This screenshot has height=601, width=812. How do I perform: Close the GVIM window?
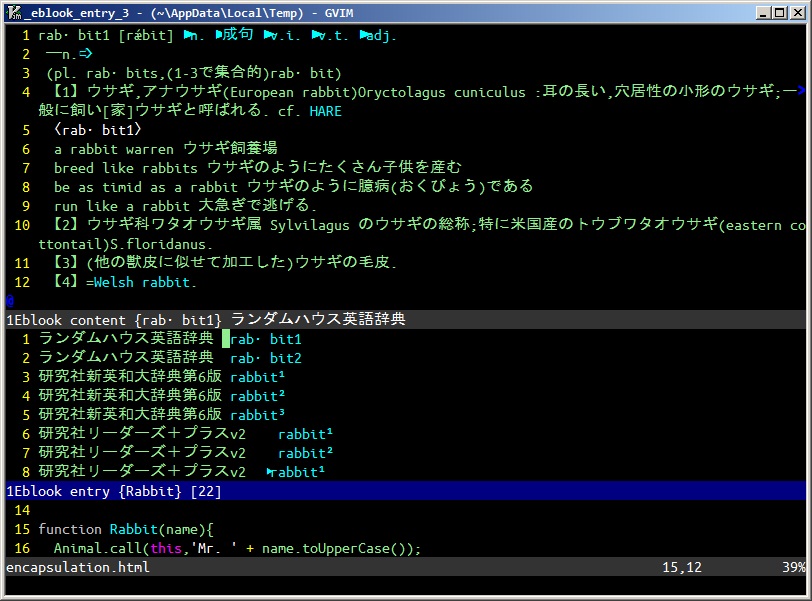798,13
